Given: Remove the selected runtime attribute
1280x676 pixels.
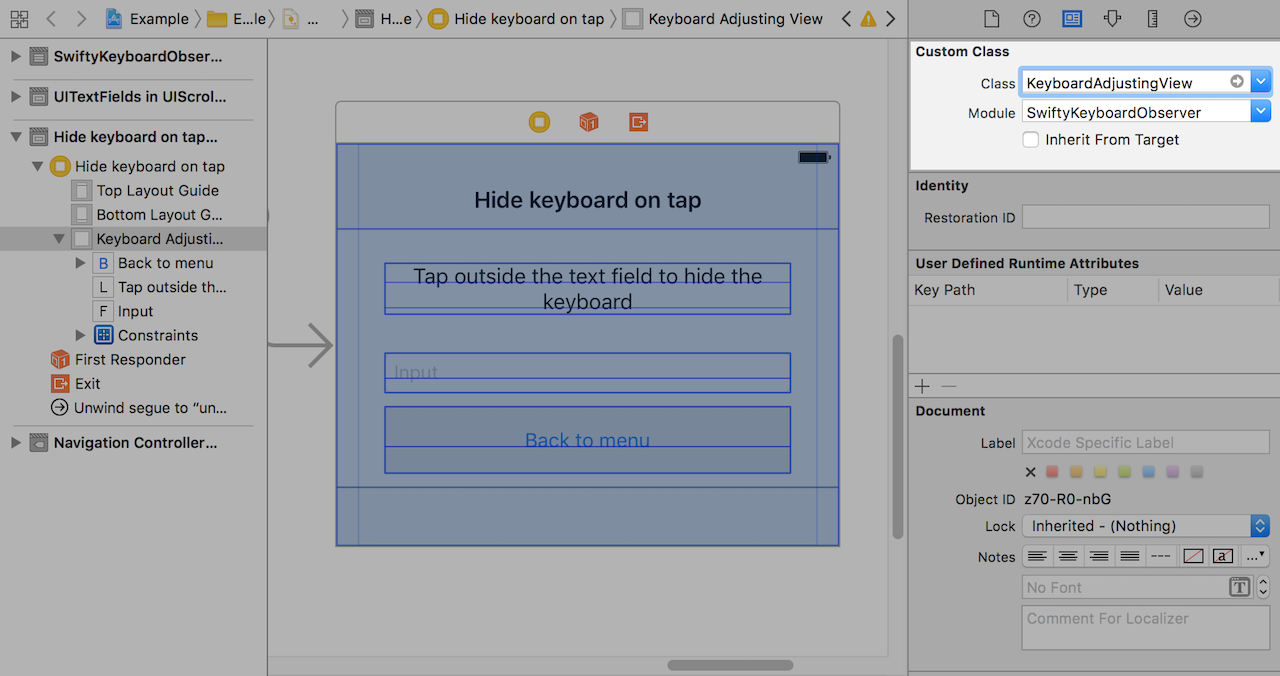Looking at the screenshot, I should 949,386.
